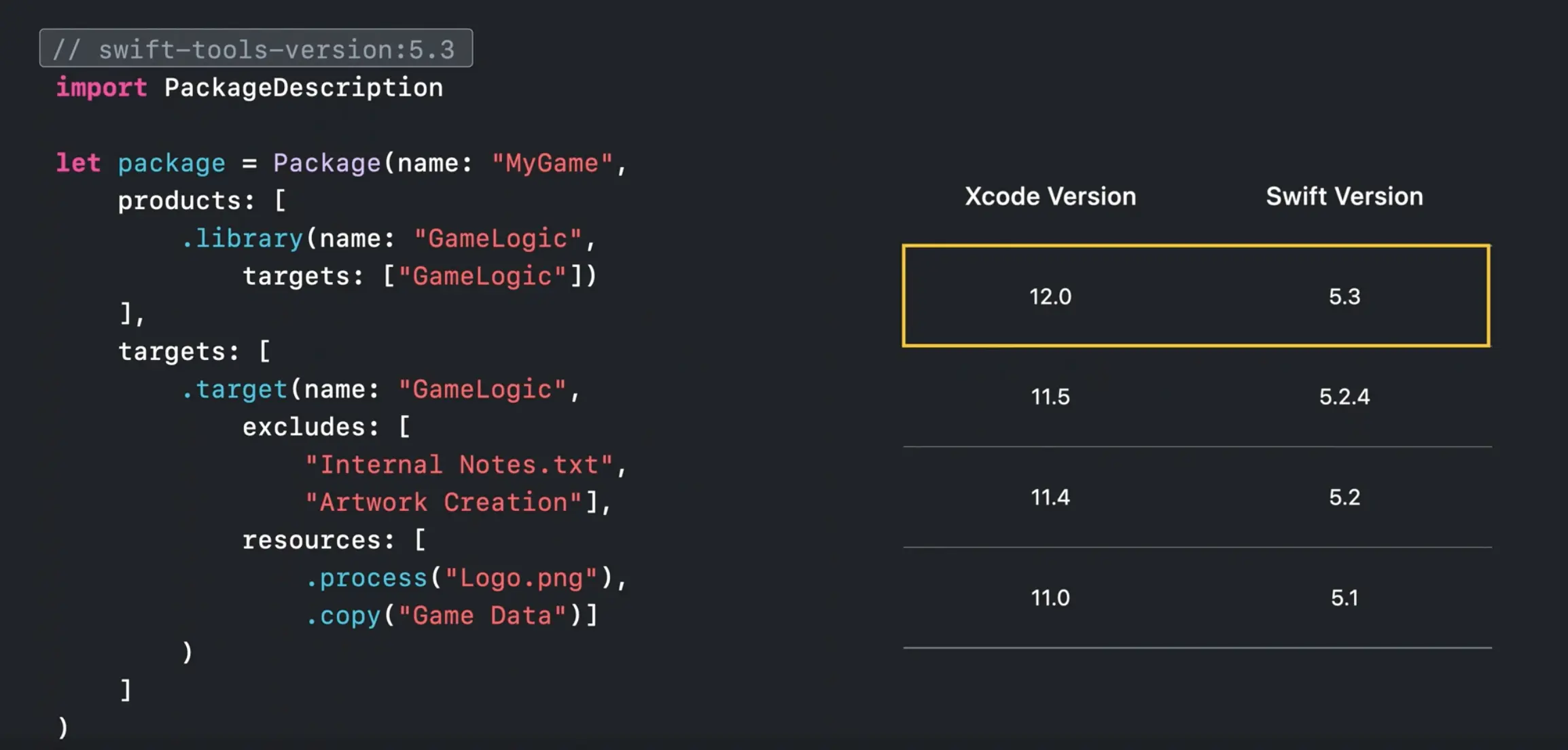Click the Xcode Version column header
The width and height of the screenshot is (1568, 750).
[1050, 196]
